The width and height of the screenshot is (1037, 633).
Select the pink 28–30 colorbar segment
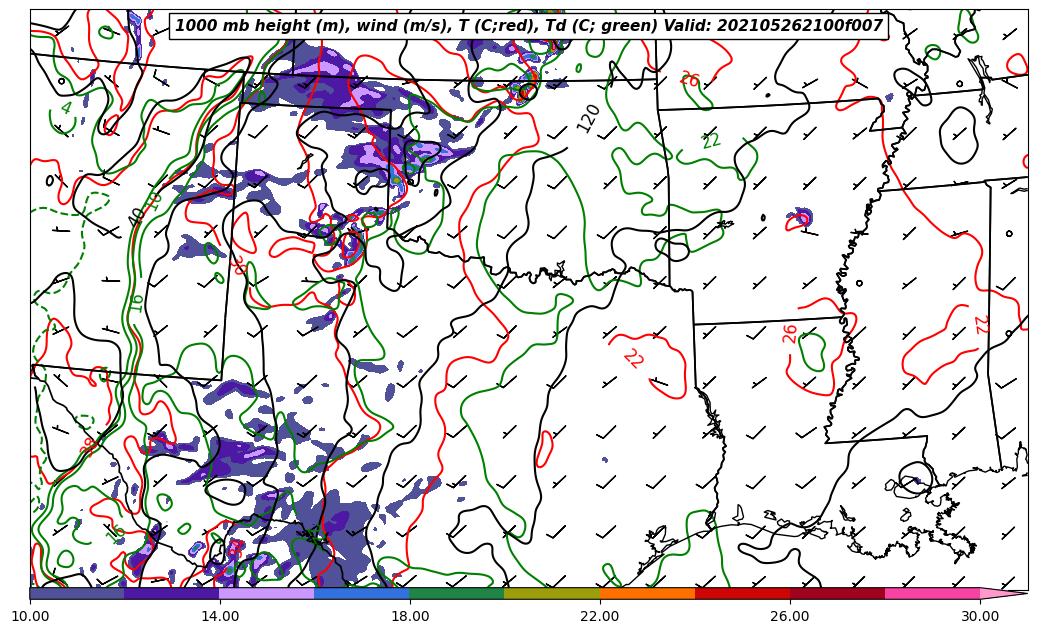pos(933,593)
